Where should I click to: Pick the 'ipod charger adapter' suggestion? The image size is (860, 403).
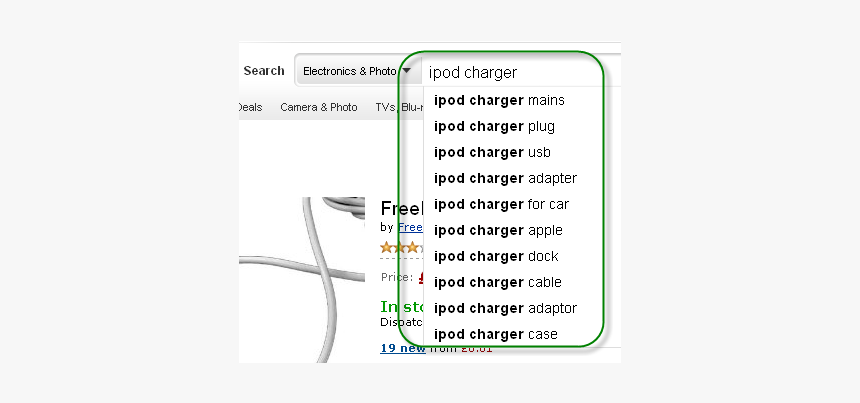505,178
